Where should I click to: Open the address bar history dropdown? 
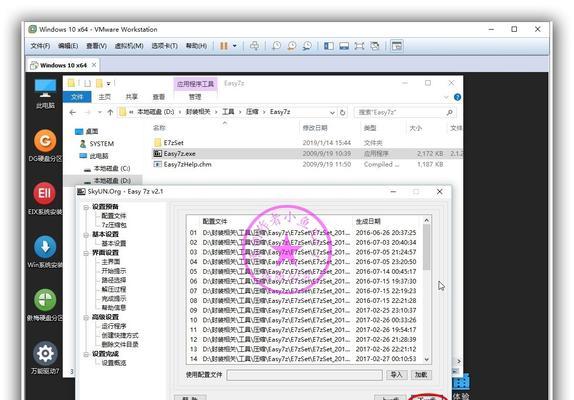point(332,112)
